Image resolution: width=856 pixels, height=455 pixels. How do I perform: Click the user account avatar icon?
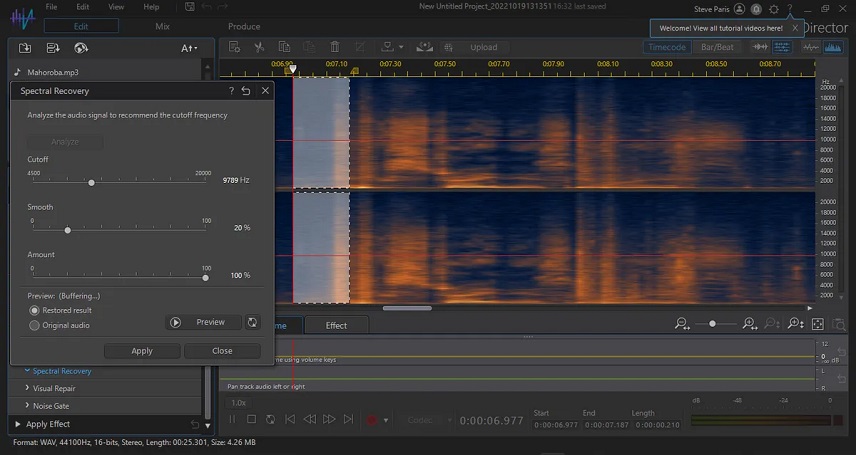[x=739, y=9]
